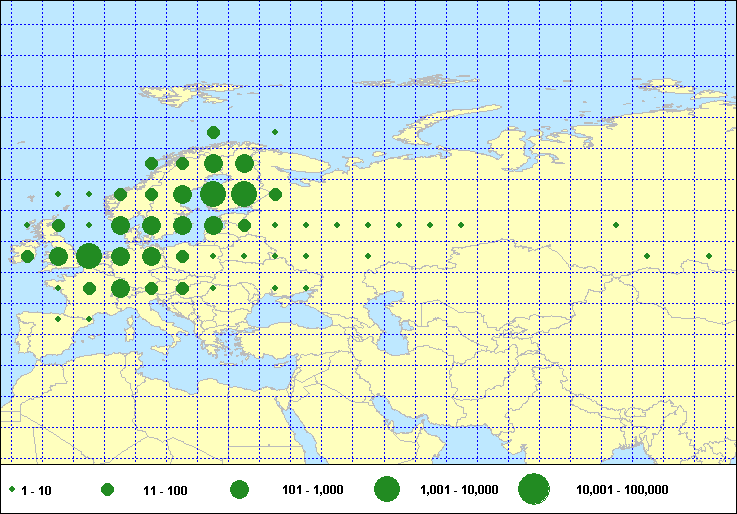Select the "11 - 100" legend text
This screenshot has height=514, width=737.
tap(165, 490)
